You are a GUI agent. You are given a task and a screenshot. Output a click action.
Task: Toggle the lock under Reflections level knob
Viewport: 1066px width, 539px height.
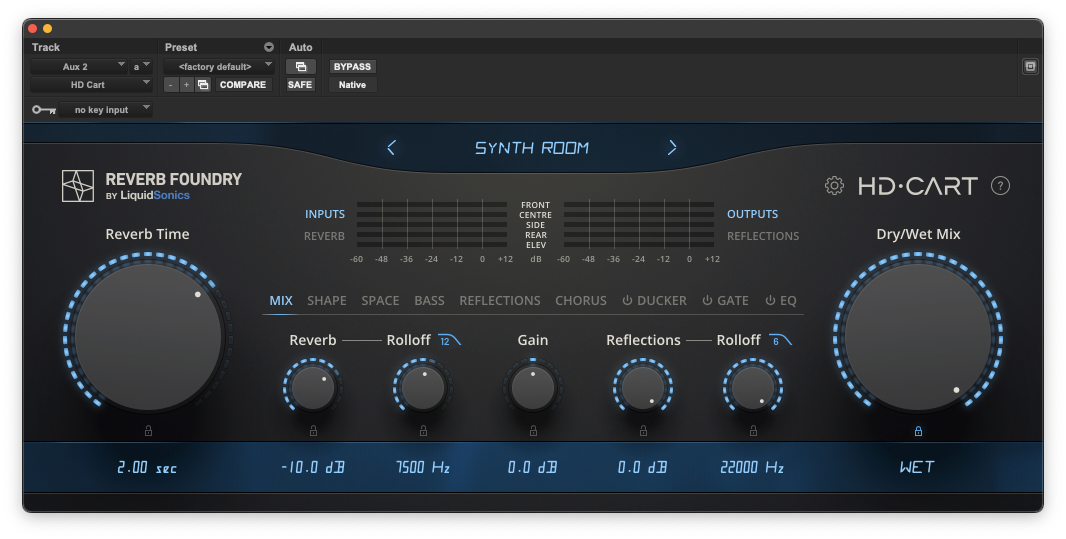[x=643, y=430]
